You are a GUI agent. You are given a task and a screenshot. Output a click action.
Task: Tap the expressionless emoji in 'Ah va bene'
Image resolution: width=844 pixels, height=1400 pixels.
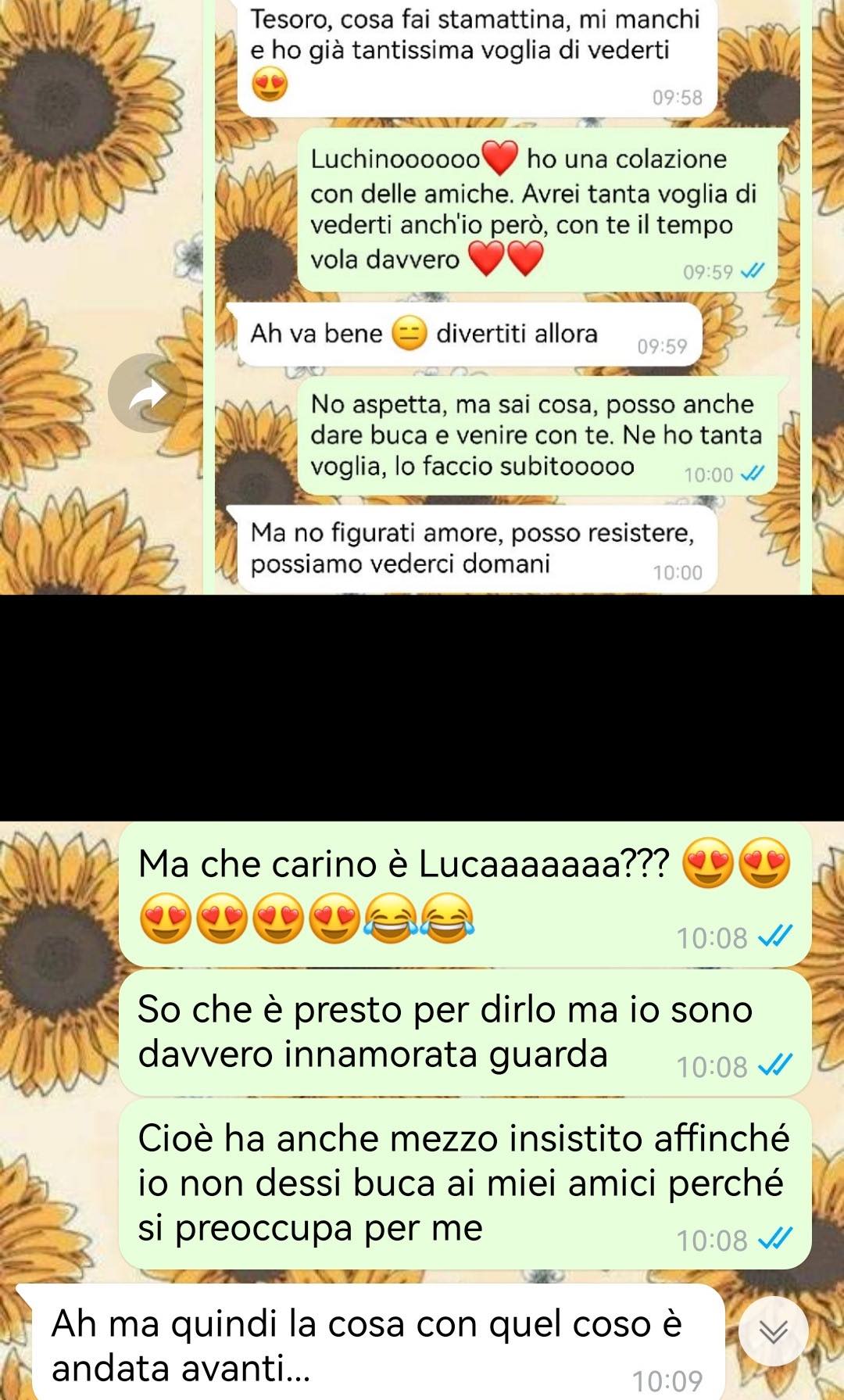409,334
